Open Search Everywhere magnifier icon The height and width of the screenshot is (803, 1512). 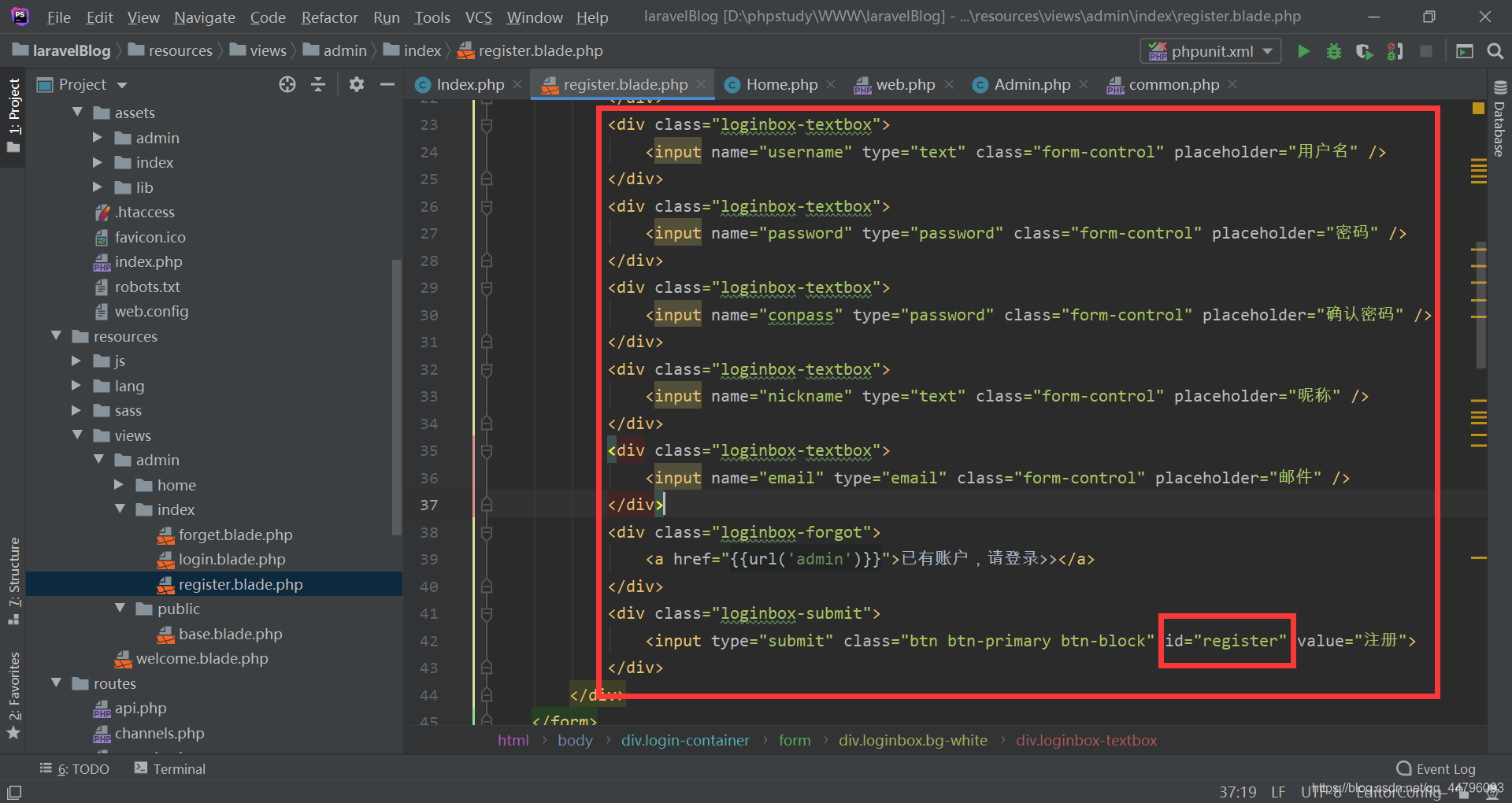1495,51
